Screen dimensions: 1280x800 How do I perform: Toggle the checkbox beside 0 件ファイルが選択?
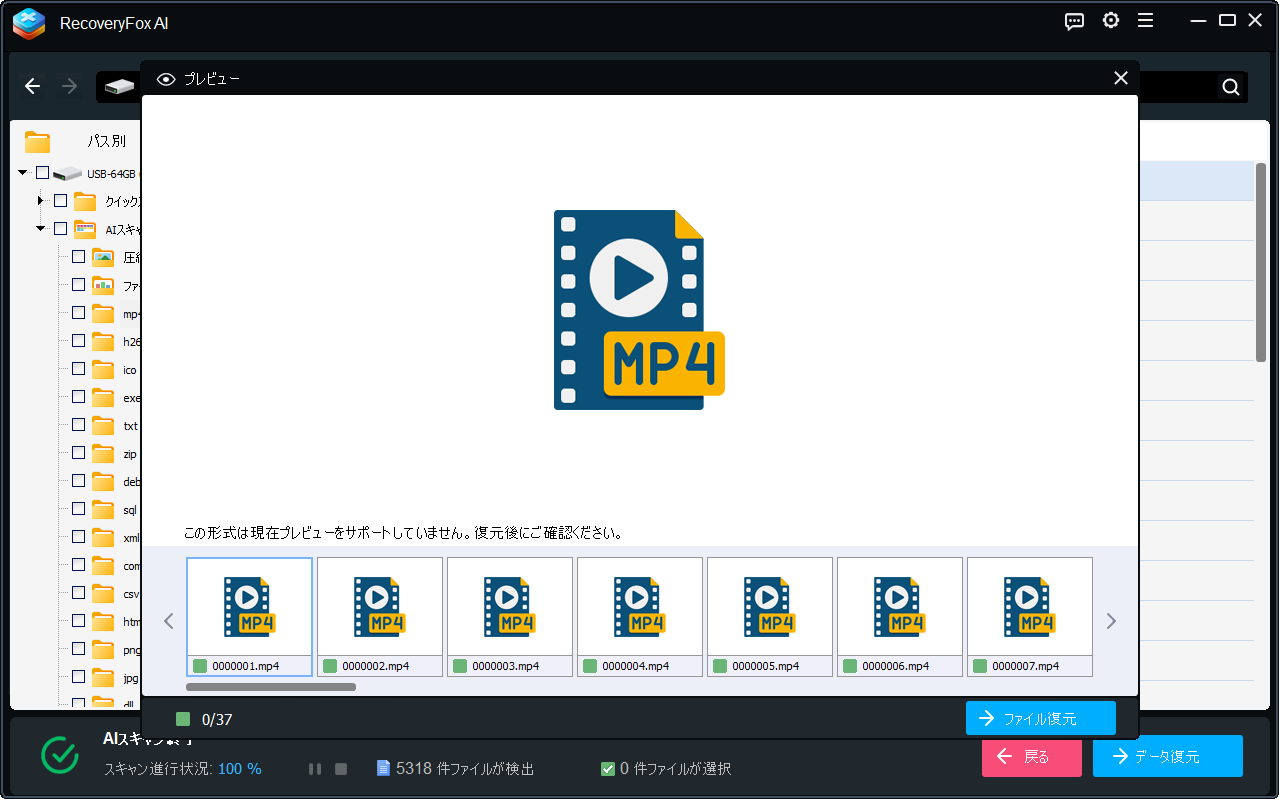pyautogui.click(x=608, y=769)
